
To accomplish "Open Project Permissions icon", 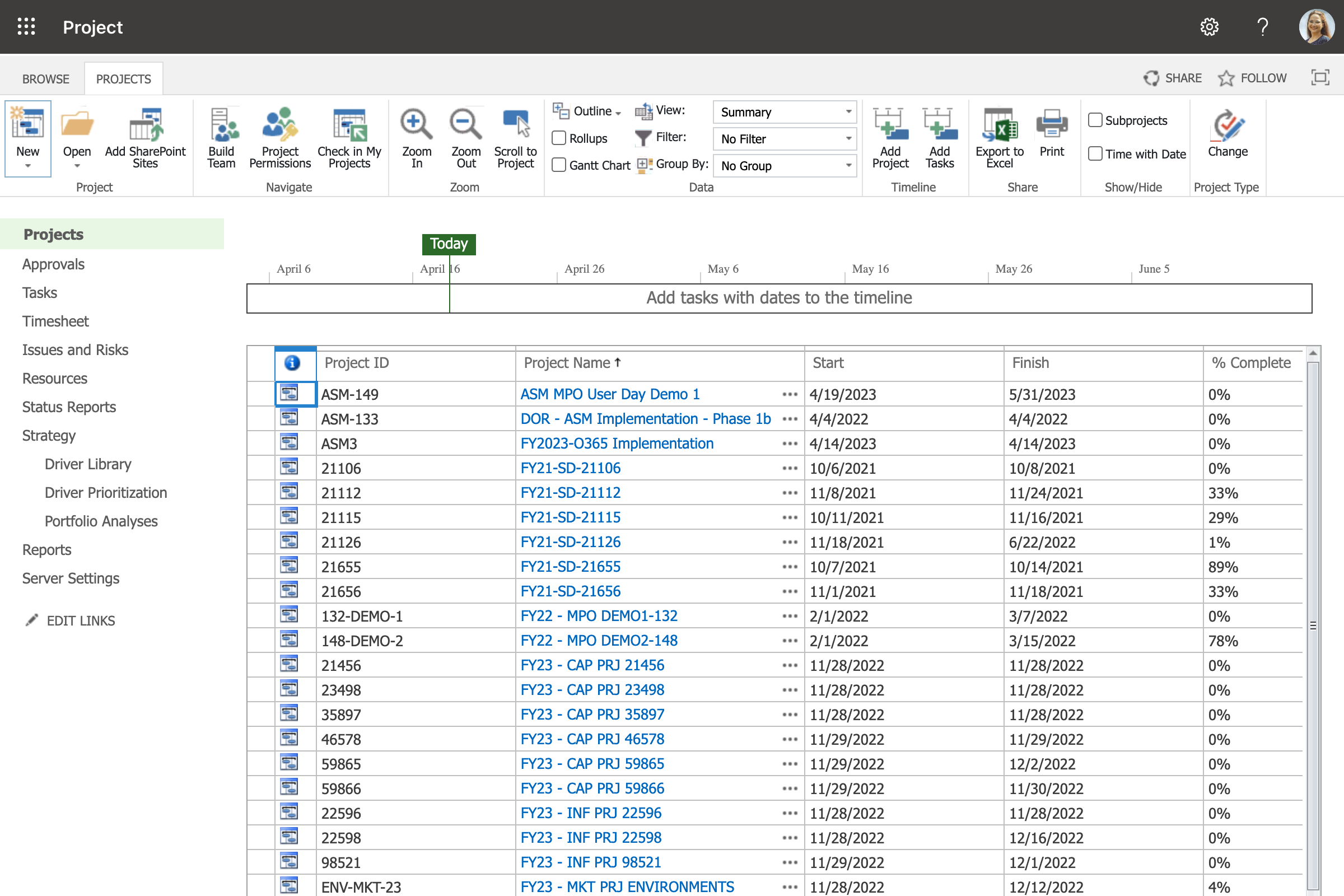I will pos(279,123).
